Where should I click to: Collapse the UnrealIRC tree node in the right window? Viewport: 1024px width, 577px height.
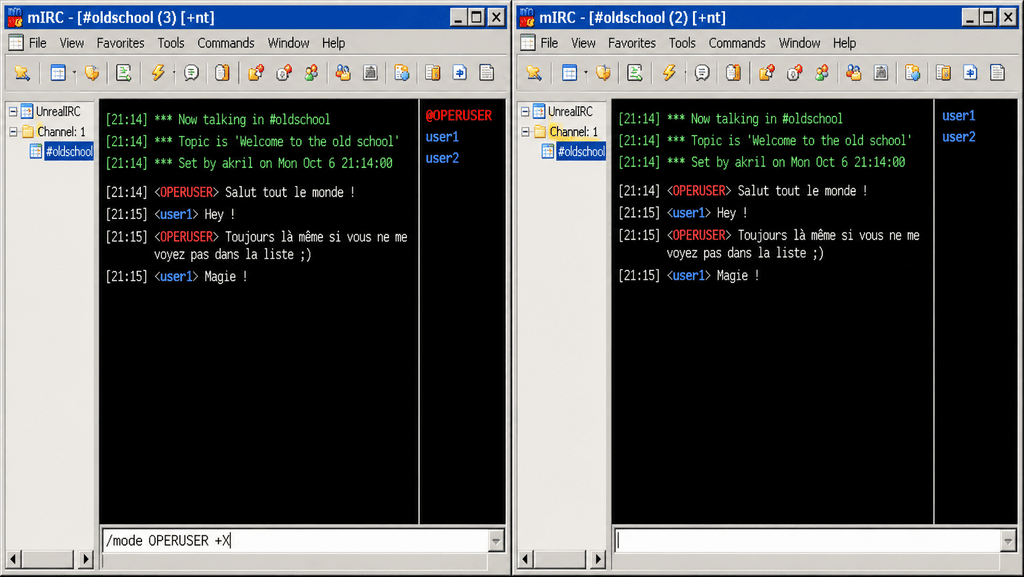click(525, 112)
